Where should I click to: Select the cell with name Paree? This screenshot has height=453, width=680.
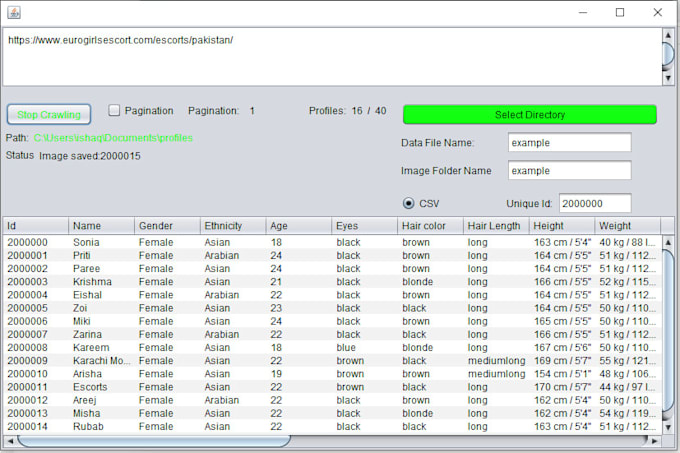(101, 268)
